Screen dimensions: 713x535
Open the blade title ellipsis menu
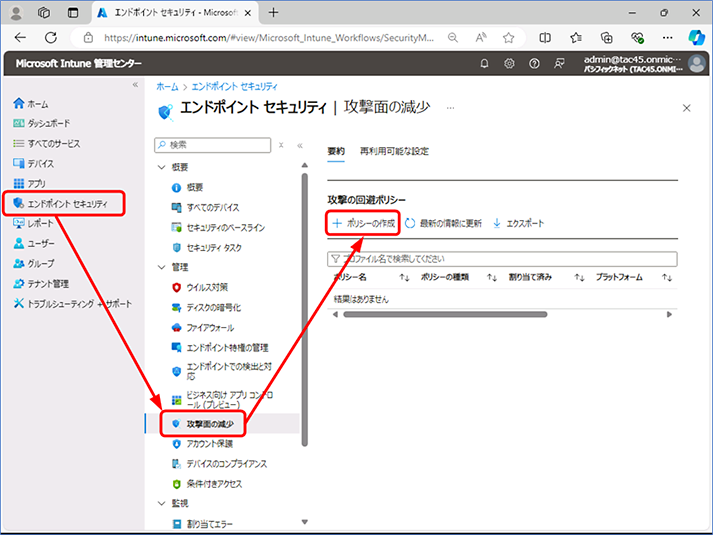pos(450,108)
